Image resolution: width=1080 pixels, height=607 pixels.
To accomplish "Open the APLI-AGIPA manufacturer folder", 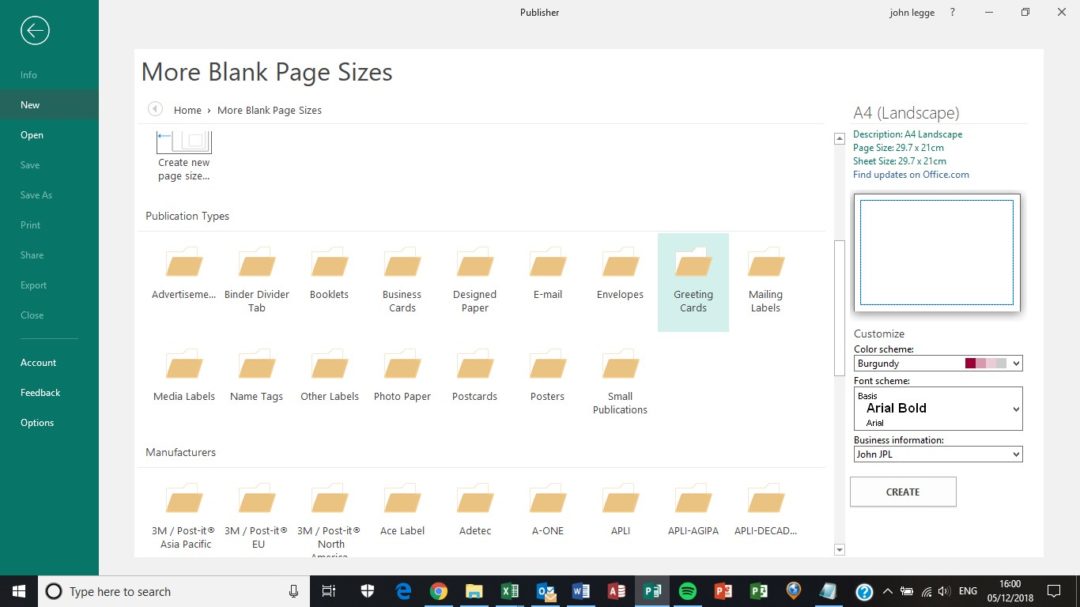I will click(x=693, y=511).
